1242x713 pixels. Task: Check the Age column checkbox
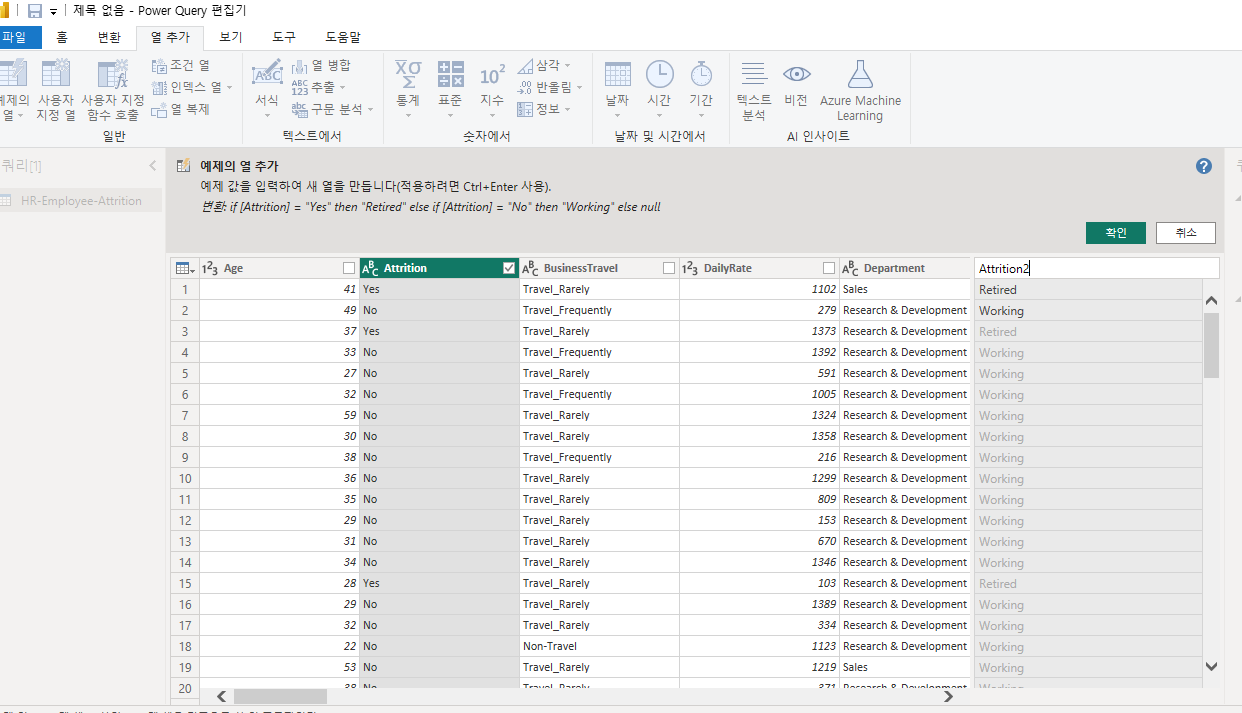click(x=349, y=268)
